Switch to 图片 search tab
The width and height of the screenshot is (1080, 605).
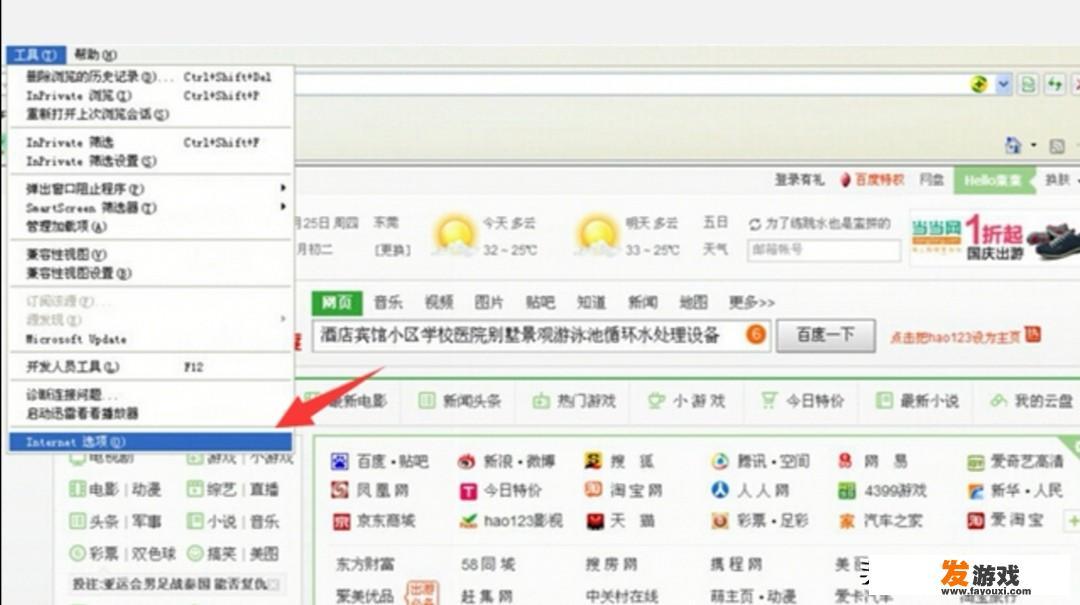coord(489,302)
